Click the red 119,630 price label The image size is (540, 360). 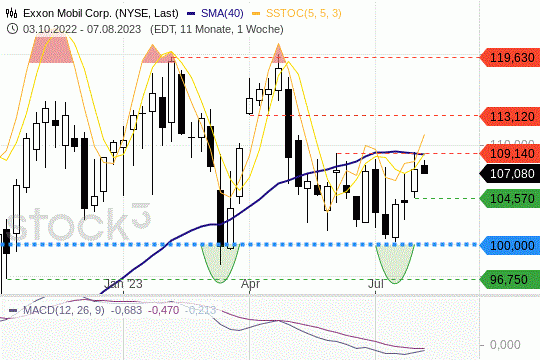click(x=510, y=58)
